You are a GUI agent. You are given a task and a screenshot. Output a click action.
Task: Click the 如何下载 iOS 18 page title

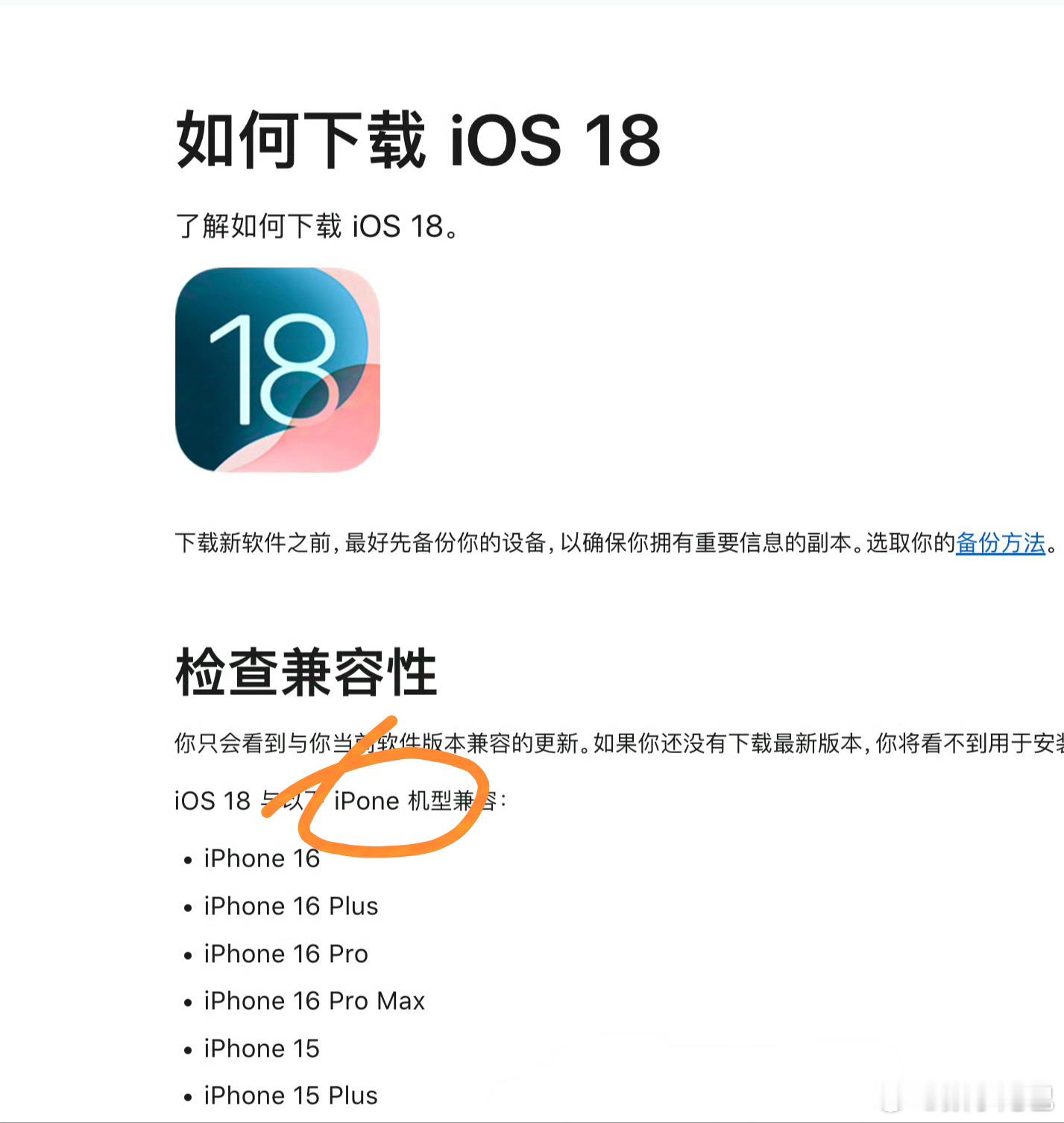(x=418, y=140)
